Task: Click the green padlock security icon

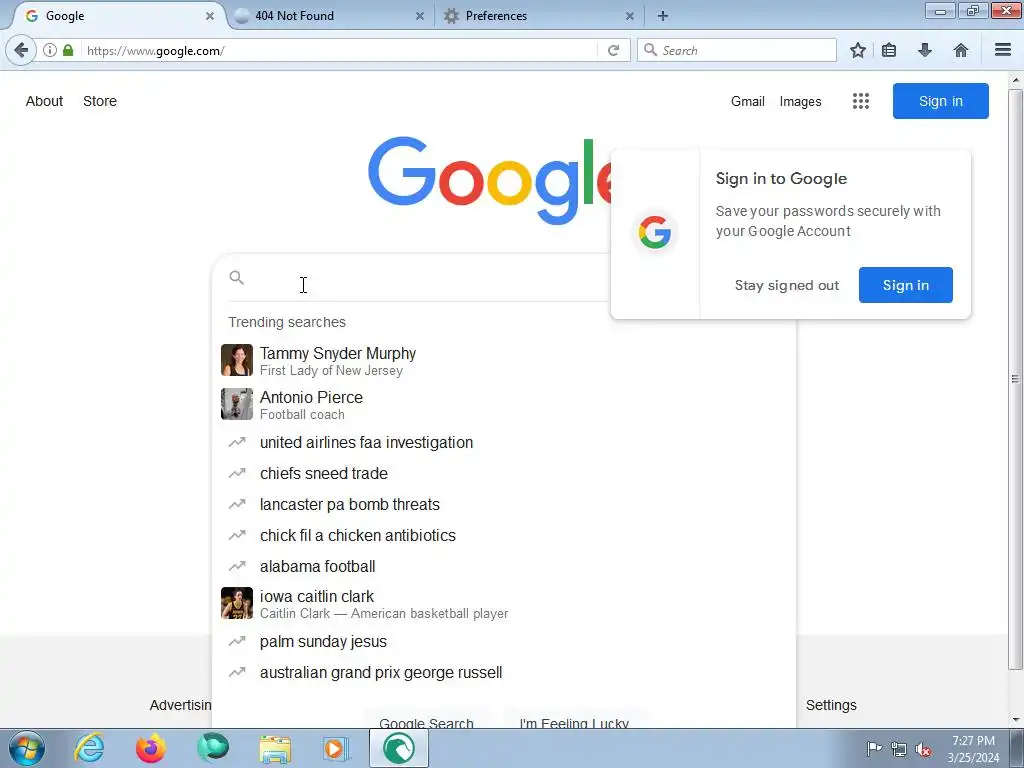Action: [68, 50]
